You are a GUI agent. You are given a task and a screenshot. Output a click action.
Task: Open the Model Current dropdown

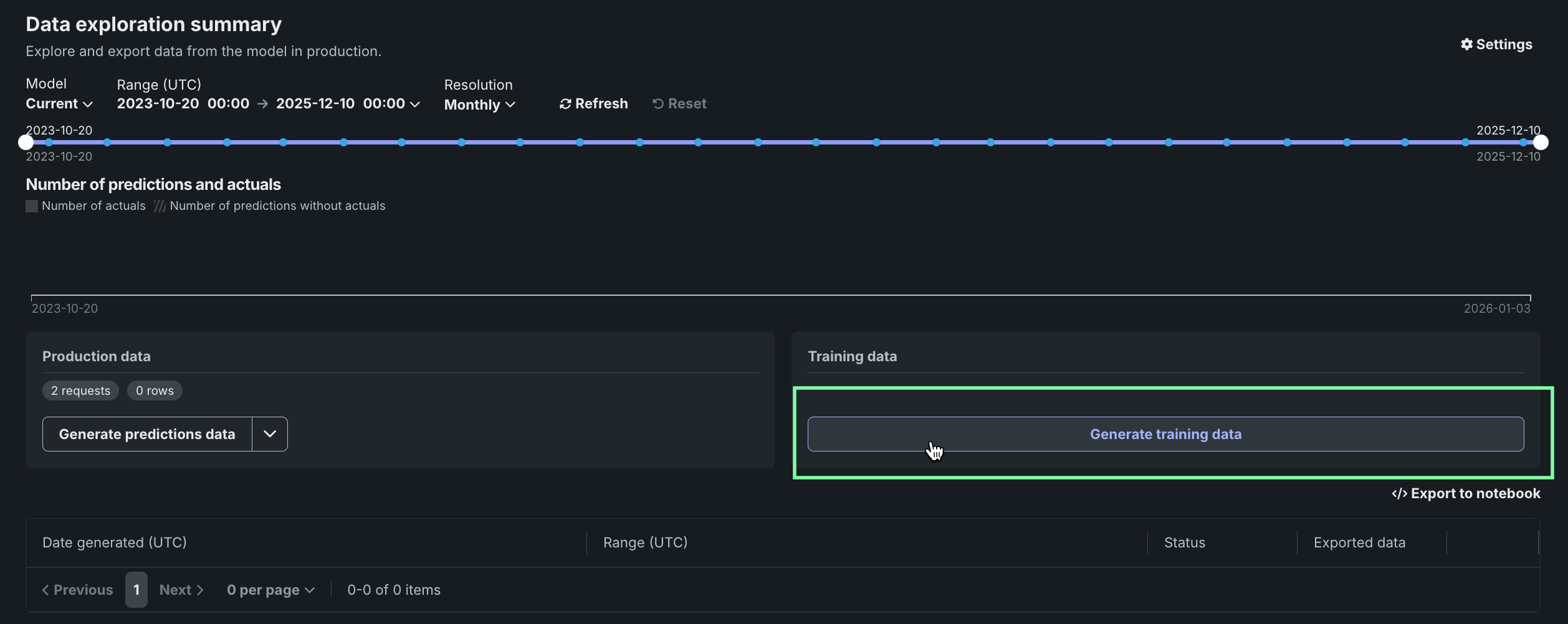click(x=59, y=104)
